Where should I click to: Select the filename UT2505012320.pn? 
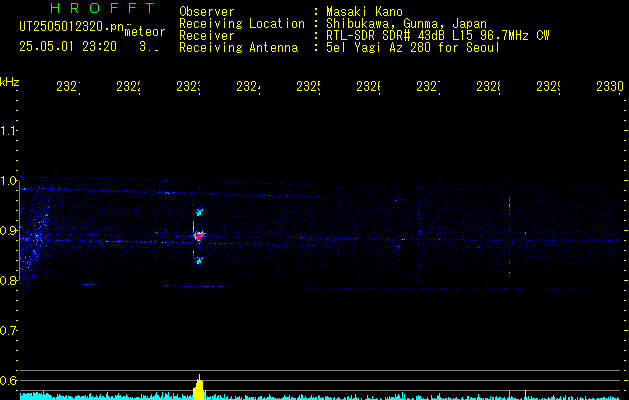coord(72,27)
